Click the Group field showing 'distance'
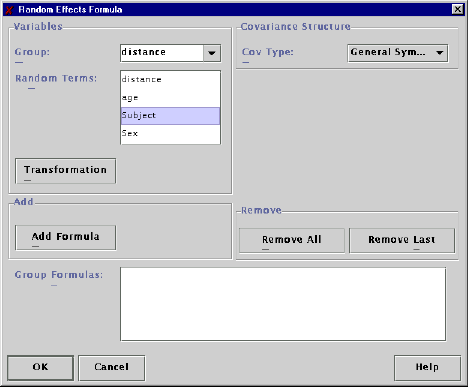 tap(162, 53)
